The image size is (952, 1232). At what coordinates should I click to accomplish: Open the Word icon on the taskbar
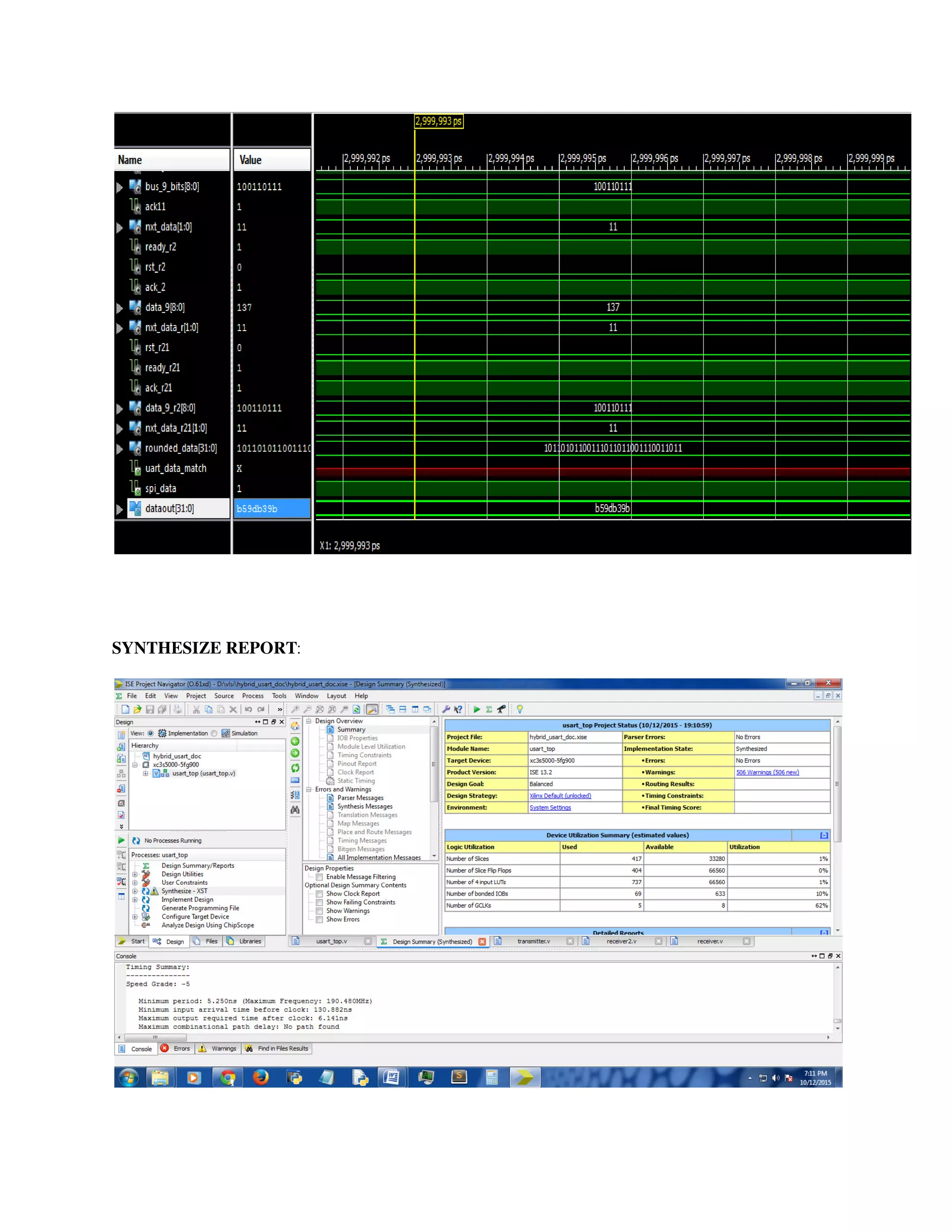click(x=391, y=1078)
